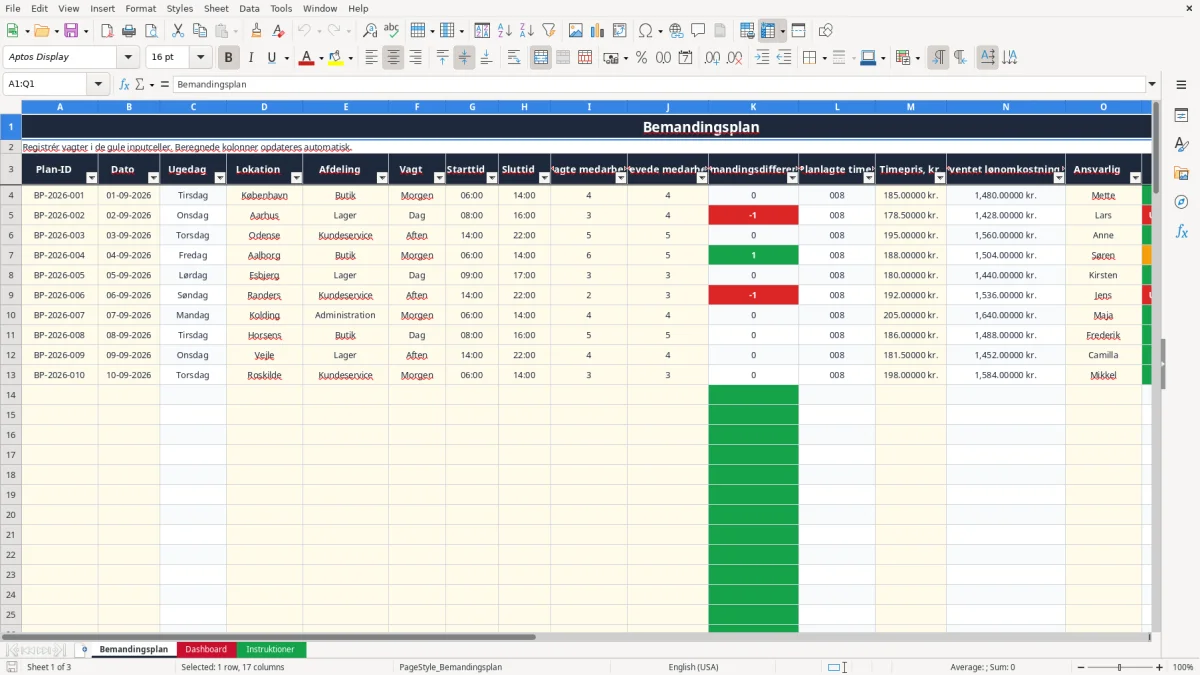Click the Cut scissors icon
Image resolution: width=1200 pixels, height=675 pixels.
coord(177,31)
